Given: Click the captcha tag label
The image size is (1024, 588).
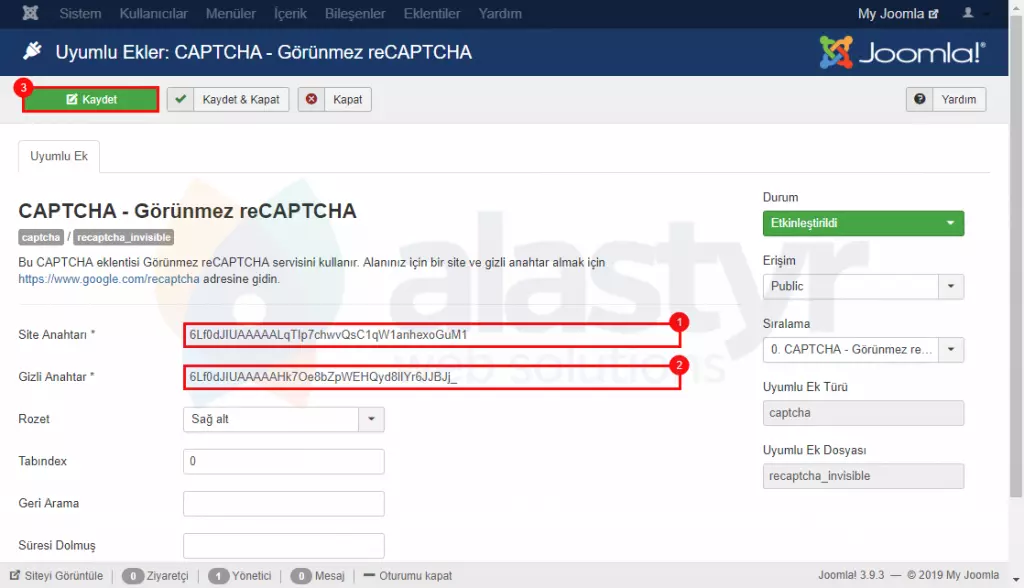Looking at the screenshot, I should (40, 237).
